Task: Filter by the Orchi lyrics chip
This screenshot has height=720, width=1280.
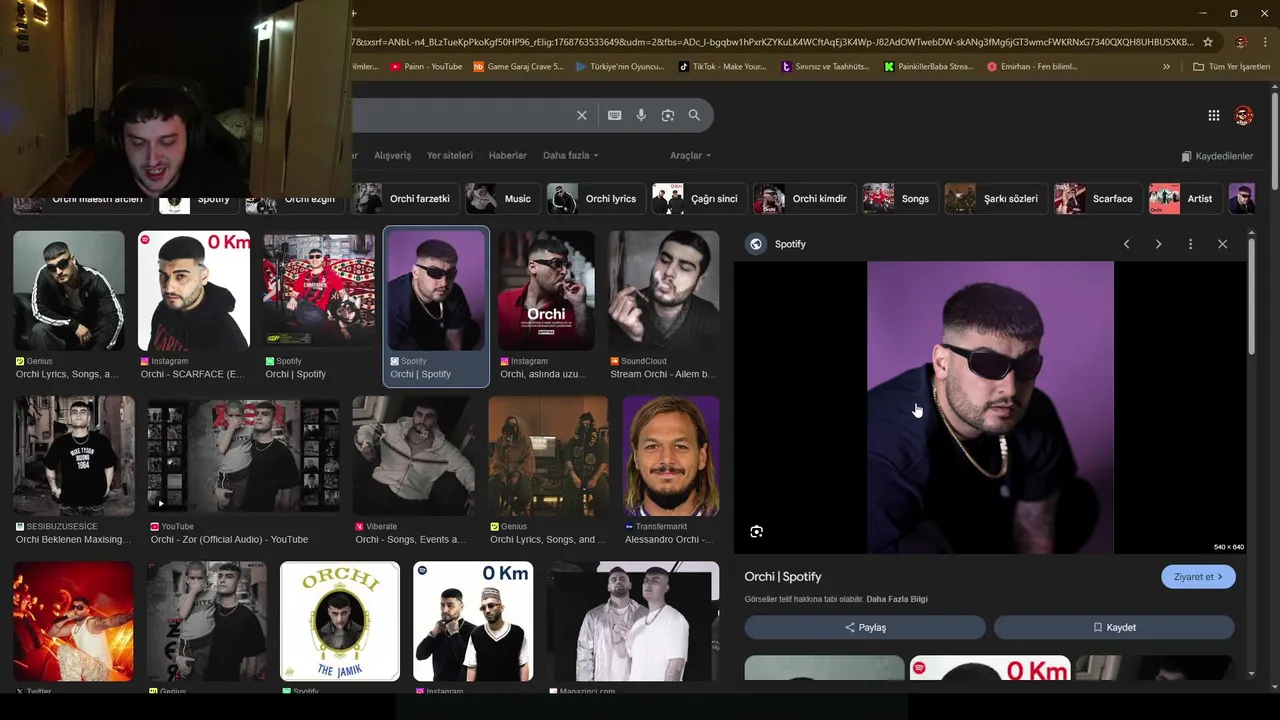Action: coord(596,199)
